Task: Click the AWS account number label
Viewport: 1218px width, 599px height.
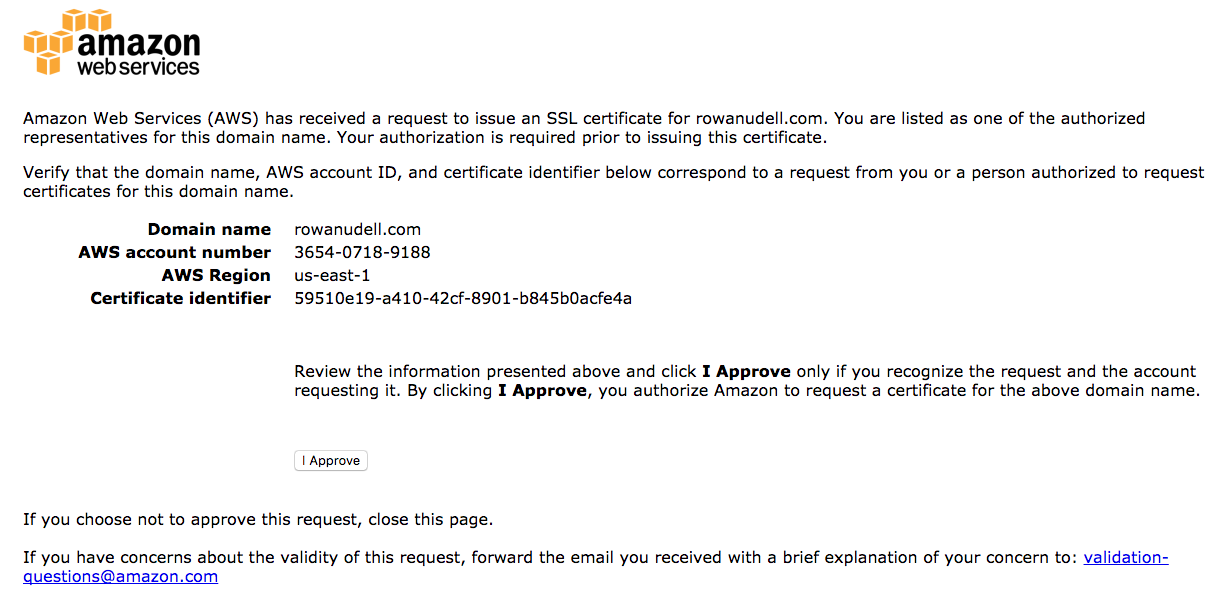Action: point(174,253)
